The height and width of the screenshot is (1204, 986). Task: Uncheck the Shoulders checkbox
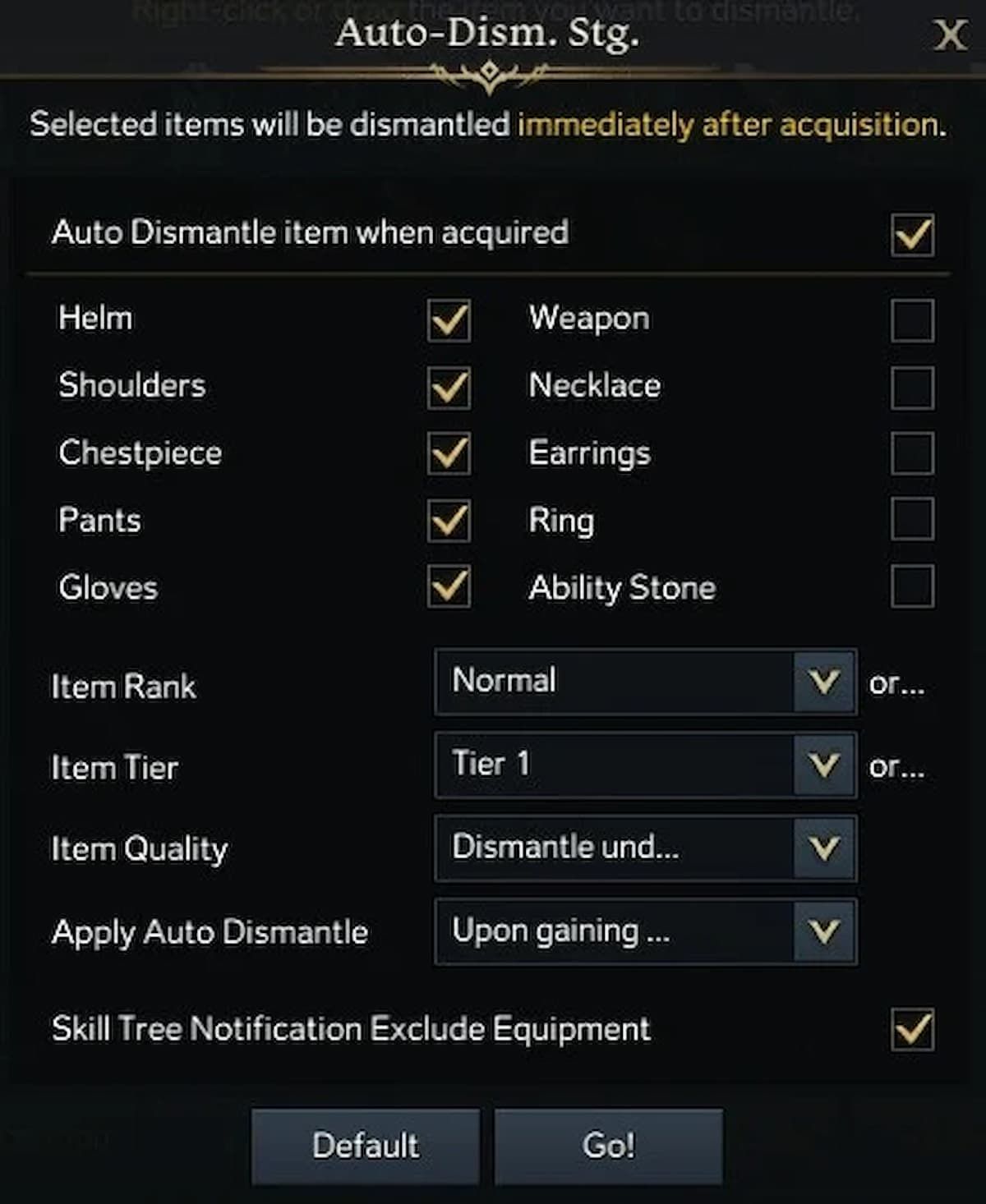[449, 387]
